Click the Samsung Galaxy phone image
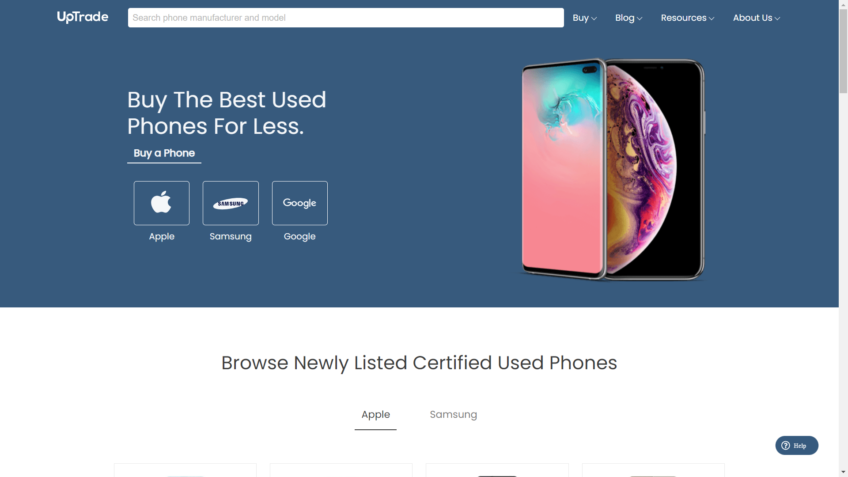 coord(562,169)
